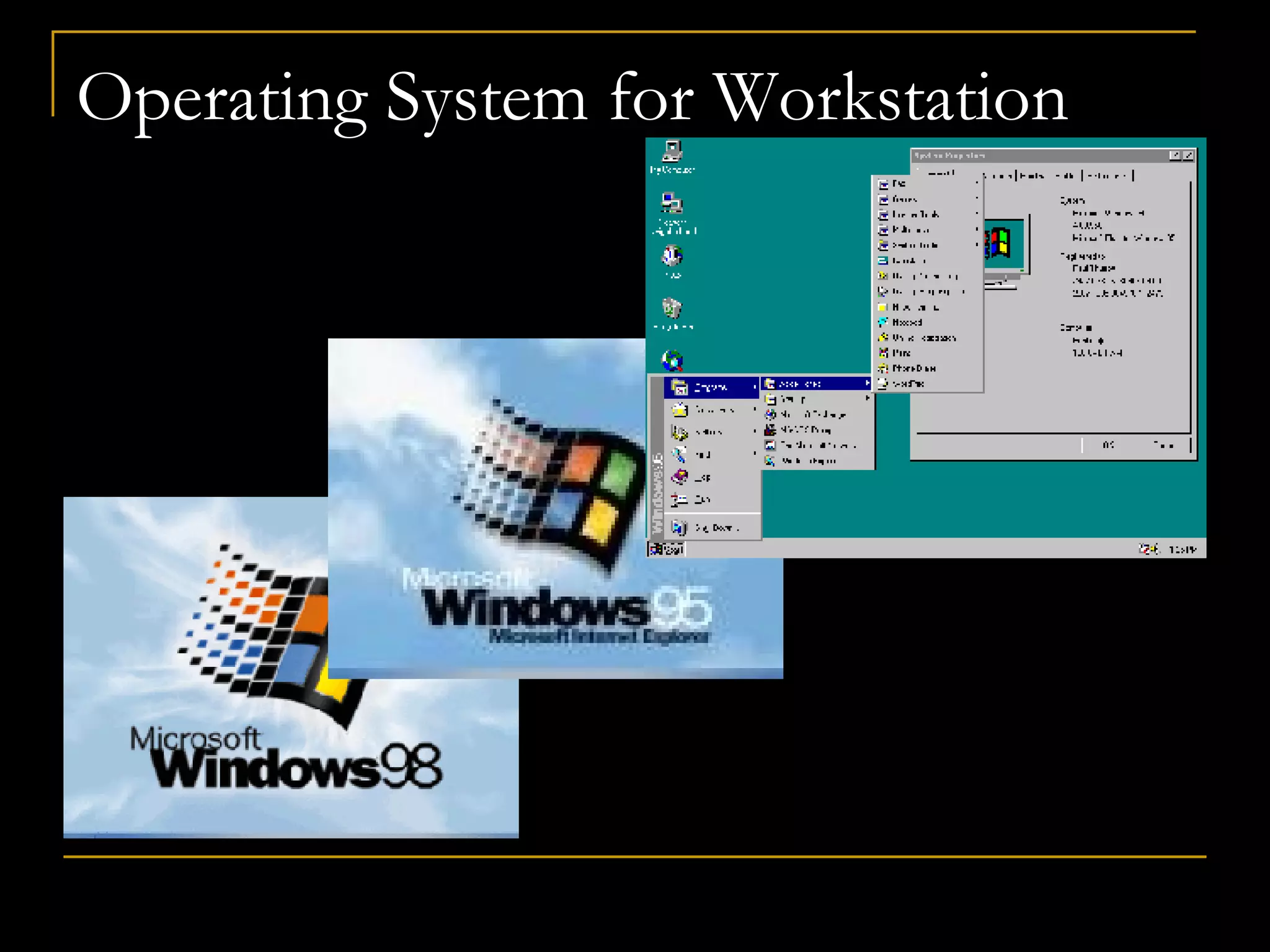The image size is (1270, 952).
Task: Expand the StartUp folder arrow
Action: (868, 399)
